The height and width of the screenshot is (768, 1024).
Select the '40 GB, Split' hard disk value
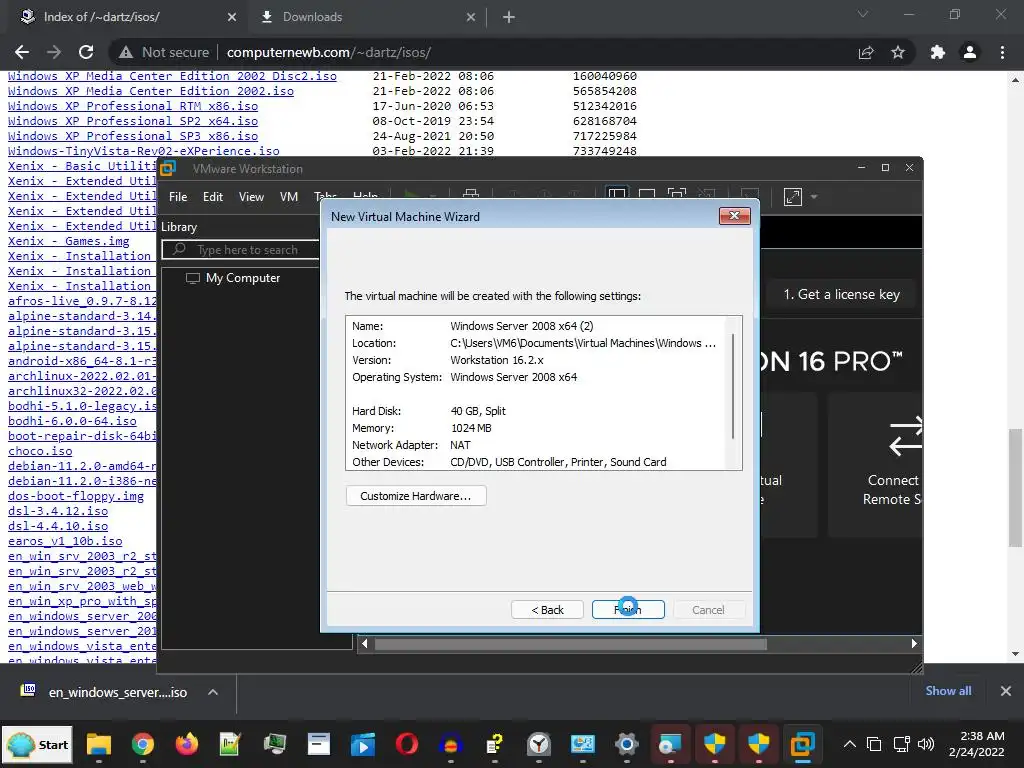(x=477, y=411)
